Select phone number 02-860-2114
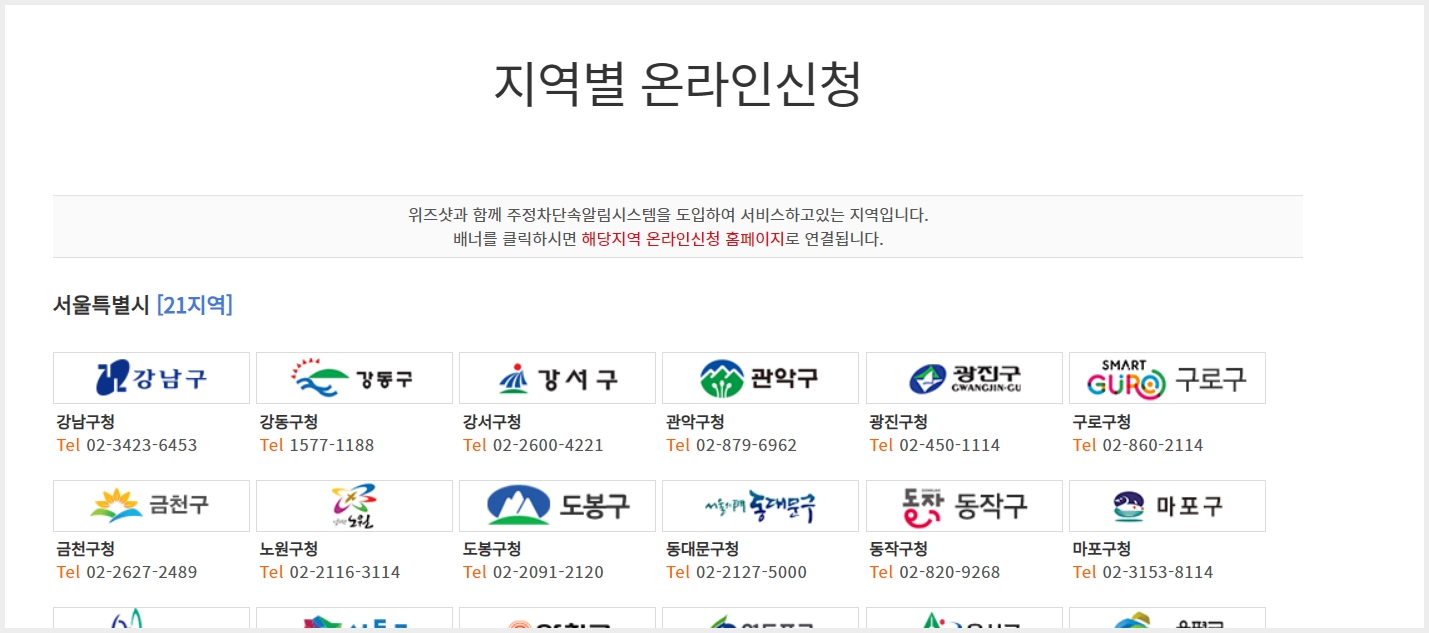 (1152, 445)
